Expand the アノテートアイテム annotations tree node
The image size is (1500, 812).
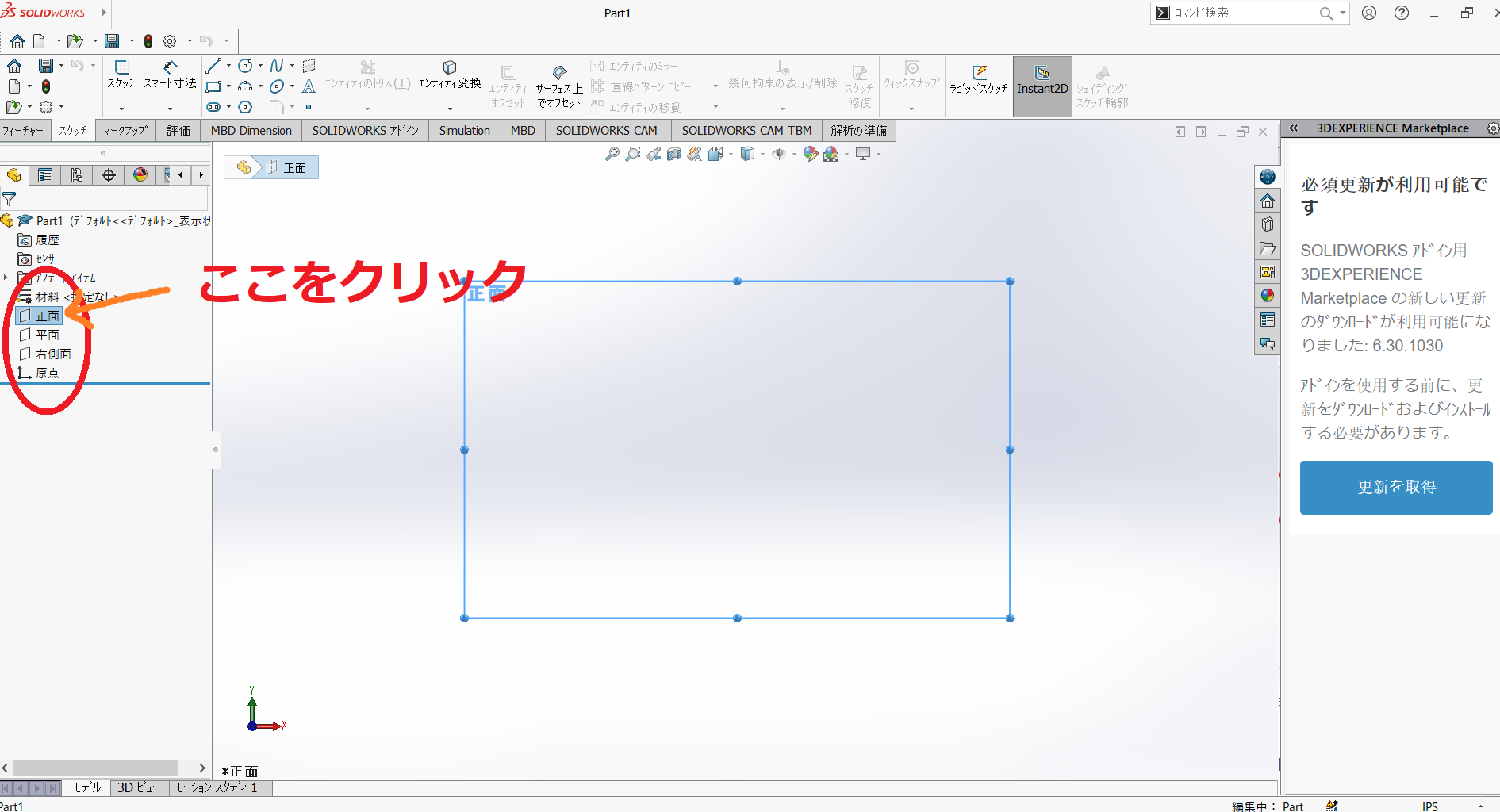6,278
